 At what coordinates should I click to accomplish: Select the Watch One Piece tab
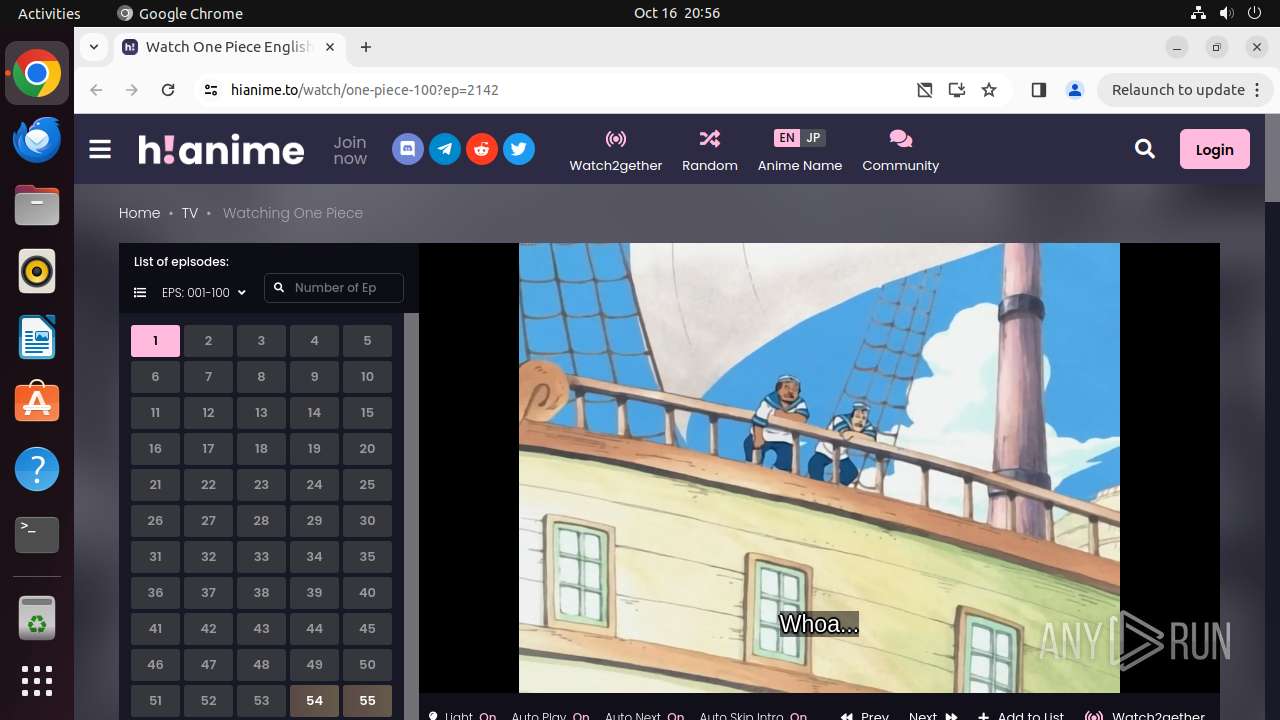click(x=230, y=47)
